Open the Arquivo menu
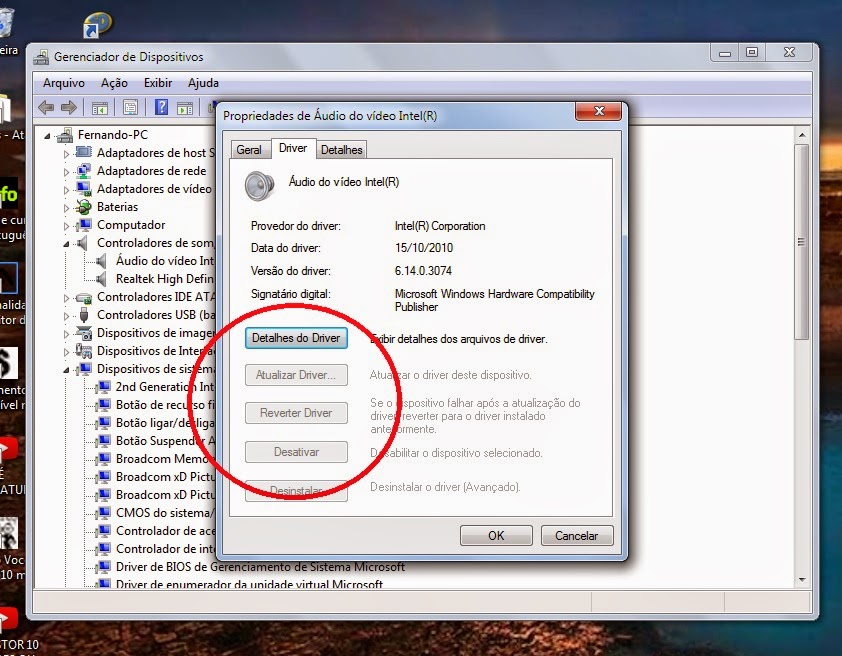842x656 pixels. [x=64, y=83]
